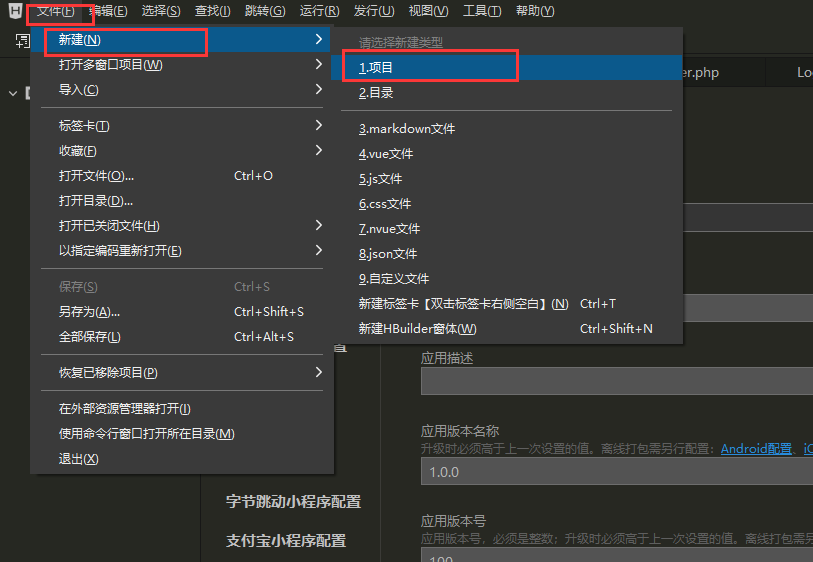This screenshot has width=813, height=562.
Task: Open the 运行(R) menu
Action: coord(319,11)
